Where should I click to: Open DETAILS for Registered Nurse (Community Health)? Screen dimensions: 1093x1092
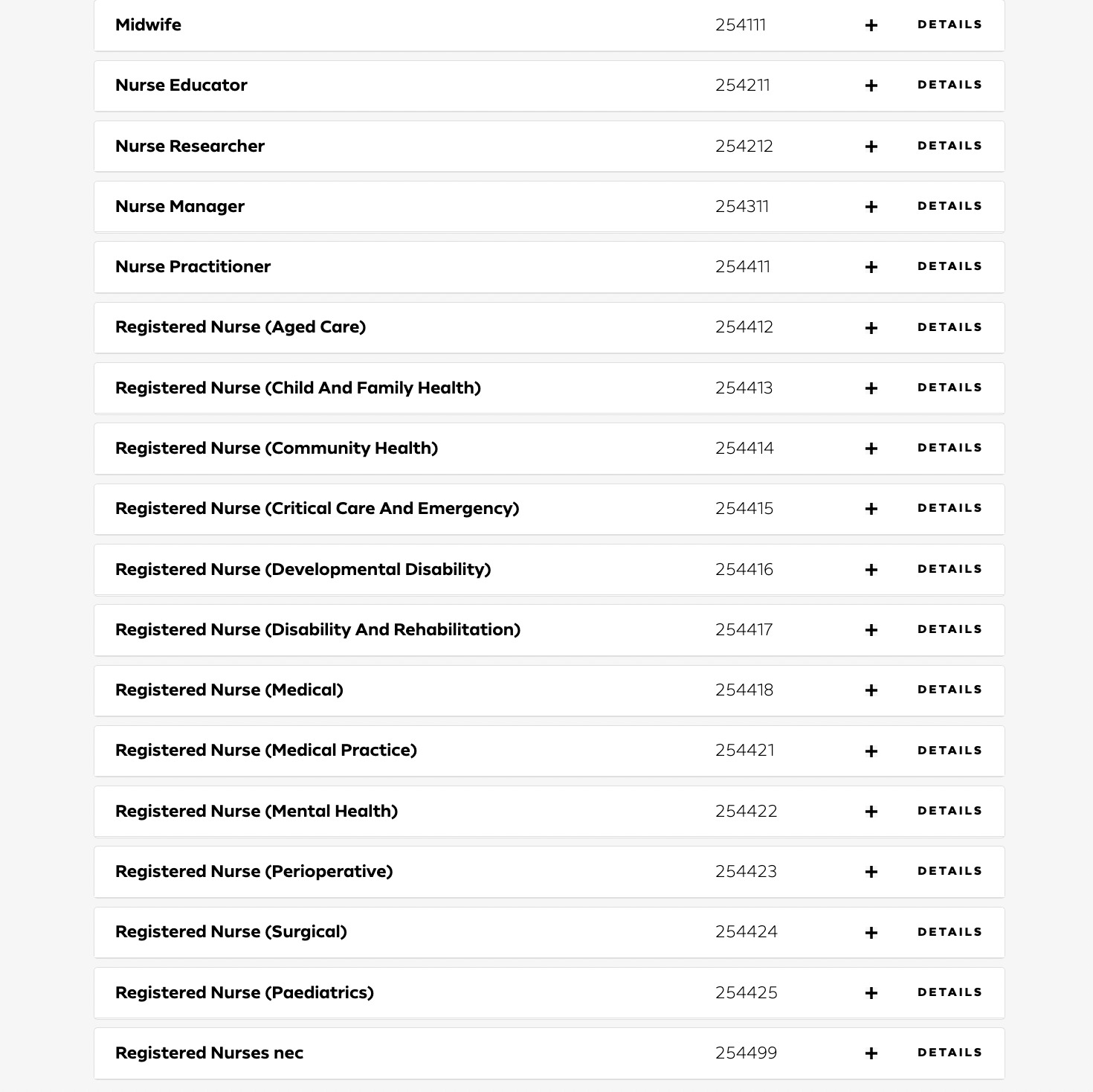click(949, 448)
